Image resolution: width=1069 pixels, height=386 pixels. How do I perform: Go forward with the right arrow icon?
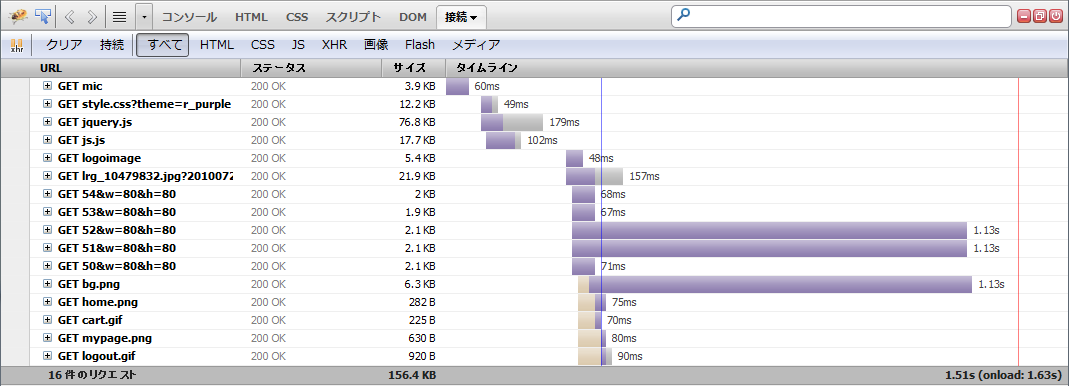click(92, 16)
